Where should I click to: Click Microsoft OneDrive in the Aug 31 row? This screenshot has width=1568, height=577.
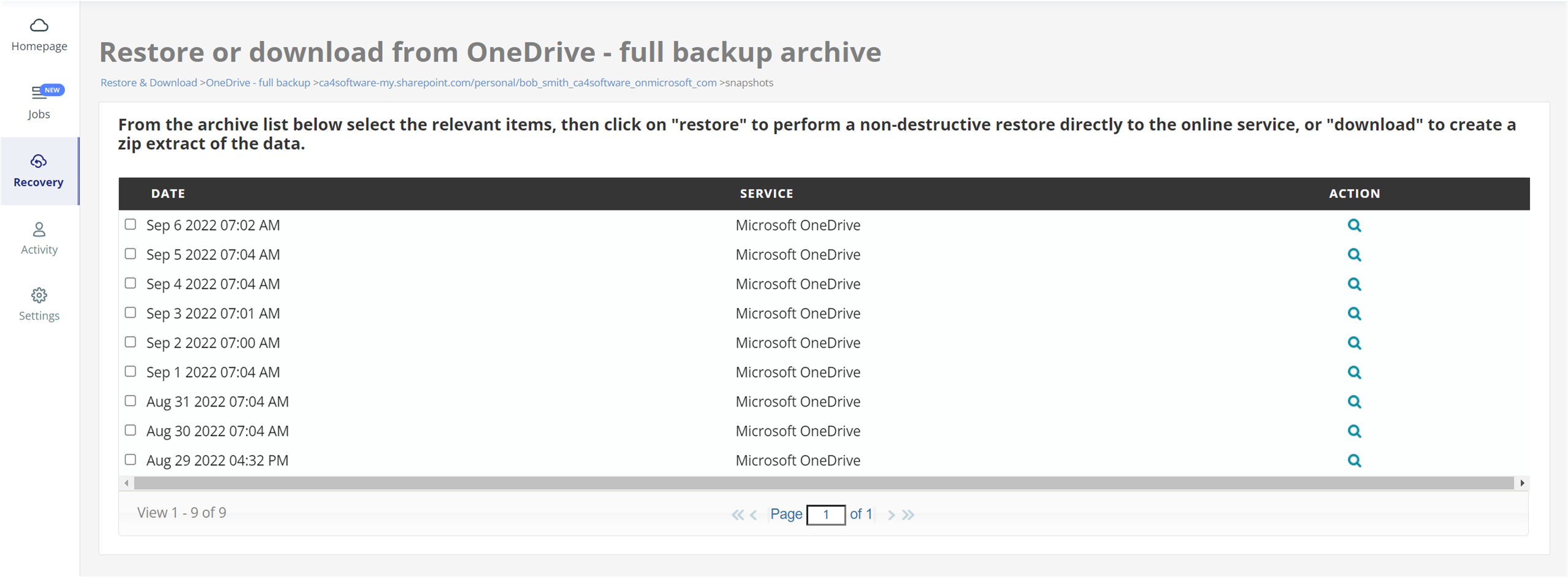[798, 402]
